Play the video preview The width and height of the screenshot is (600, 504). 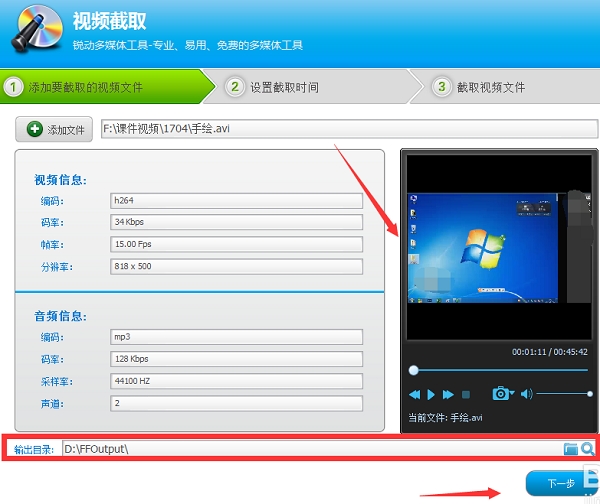pyautogui.click(x=431, y=394)
